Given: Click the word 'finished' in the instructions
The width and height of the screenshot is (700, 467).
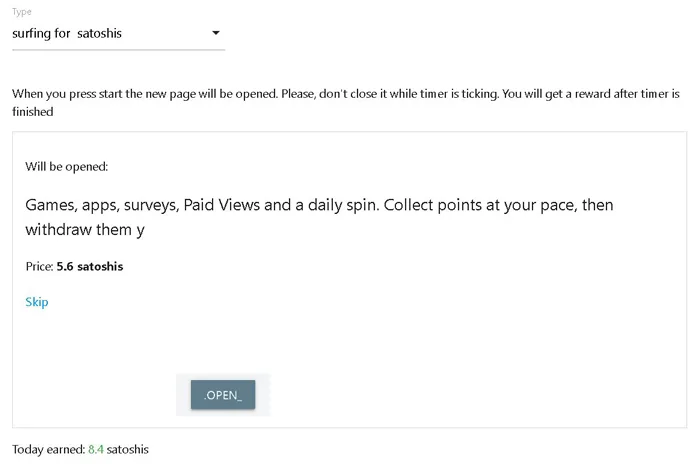Looking at the screenshot, I should pyautogui.click(x=33, y=112).
